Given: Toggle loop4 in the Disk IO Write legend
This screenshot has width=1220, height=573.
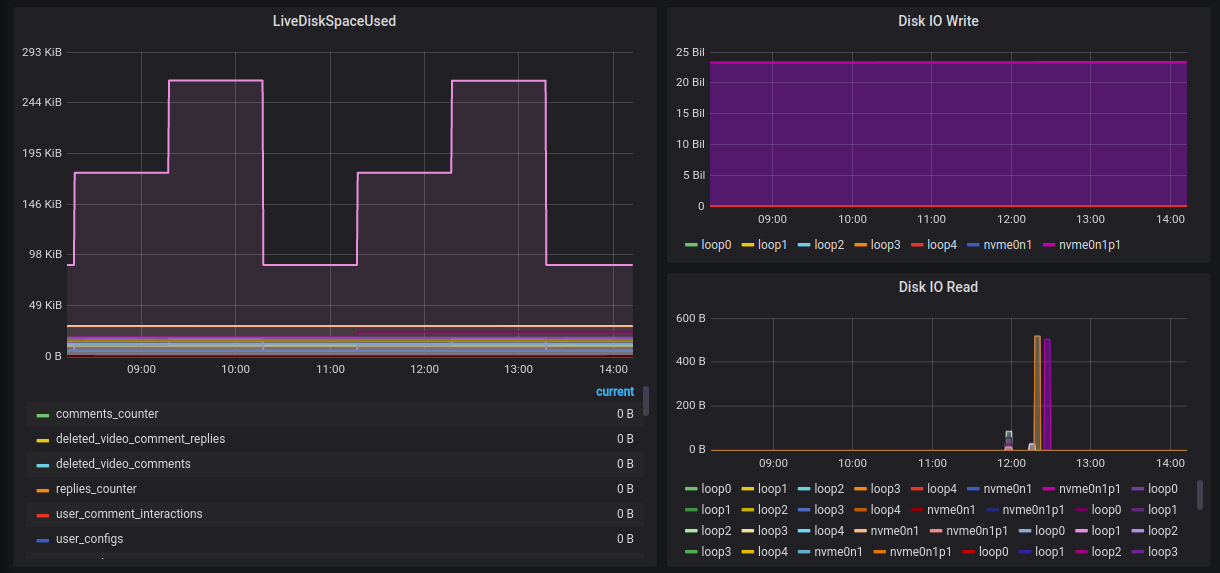Looking at the screenshot, I should pyautogui.click(x=942, y=244).
